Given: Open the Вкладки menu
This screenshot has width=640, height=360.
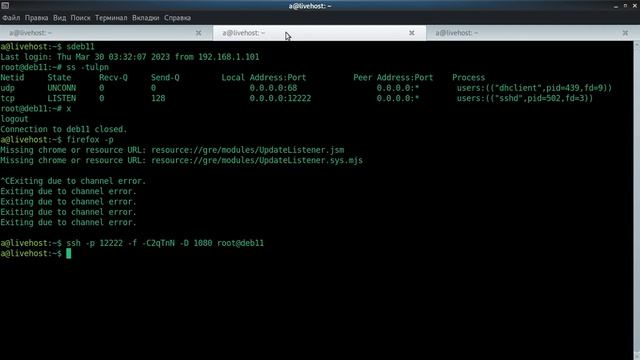Looking at the screenshot, I should point(146,18).
